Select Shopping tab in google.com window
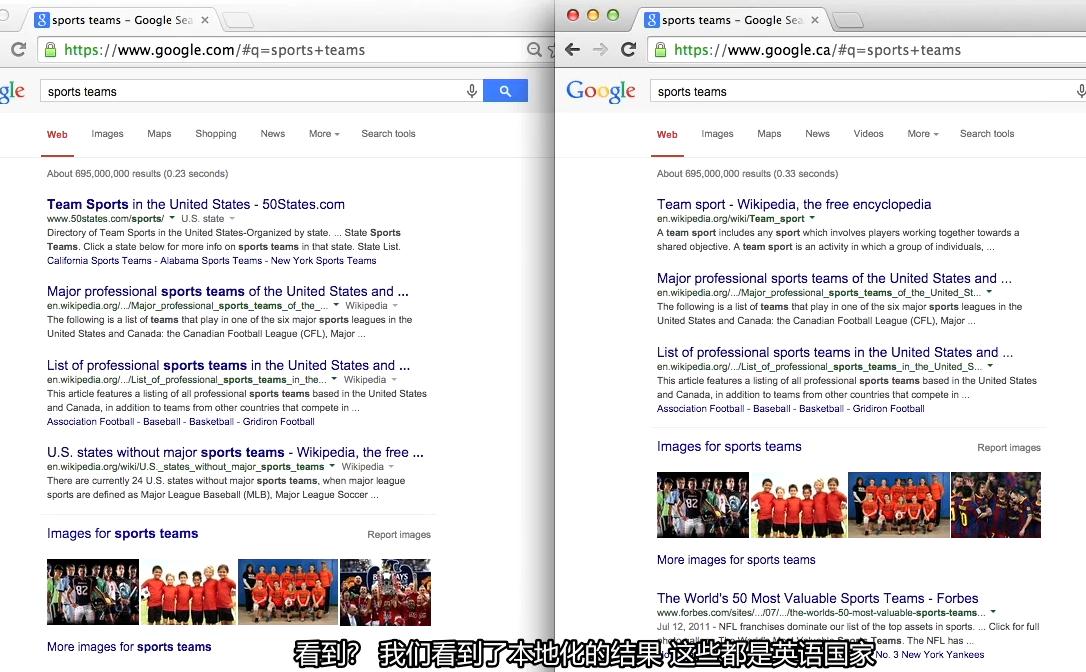The height and width of the screenshot is (672, 1086). point(215,134)
